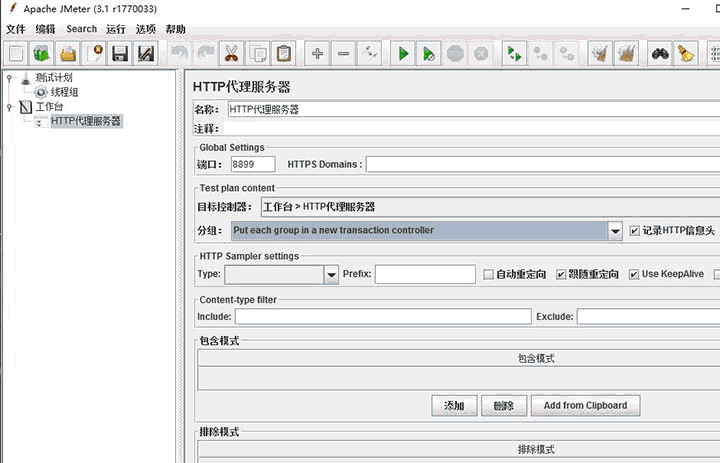Viewport: 720px width, 463px height.
Task: Open the 分组 grouping dropdown
Action: tap(615, 231)
